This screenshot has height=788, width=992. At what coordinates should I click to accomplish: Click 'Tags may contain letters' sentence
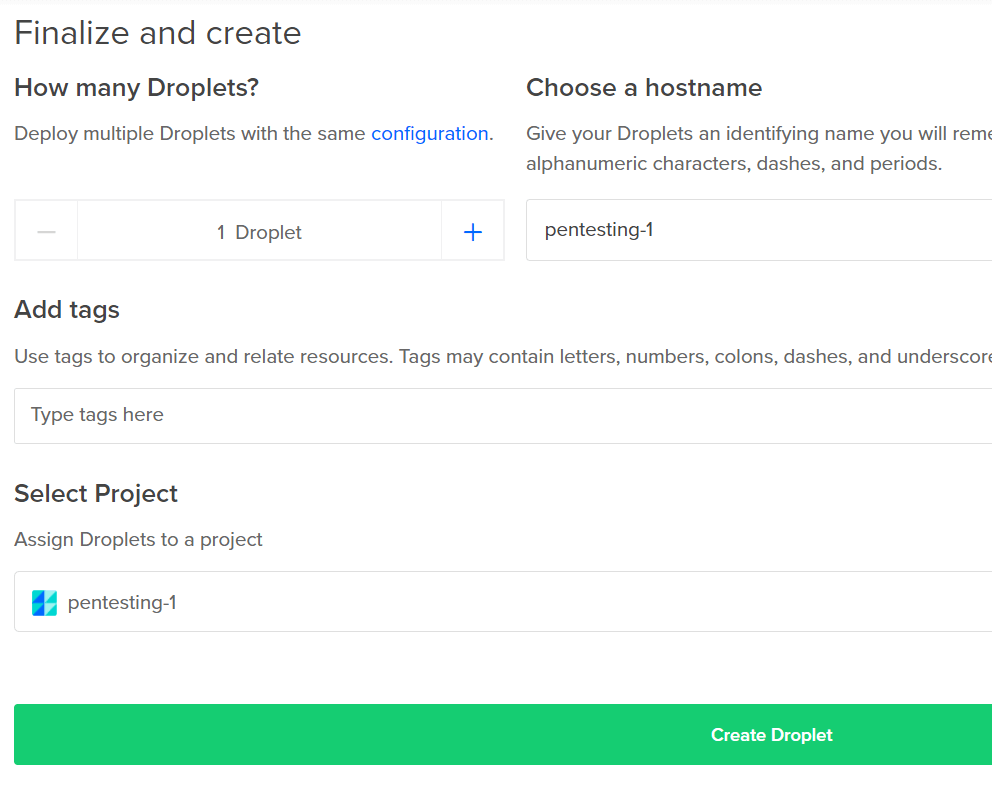tap(690, 357)
